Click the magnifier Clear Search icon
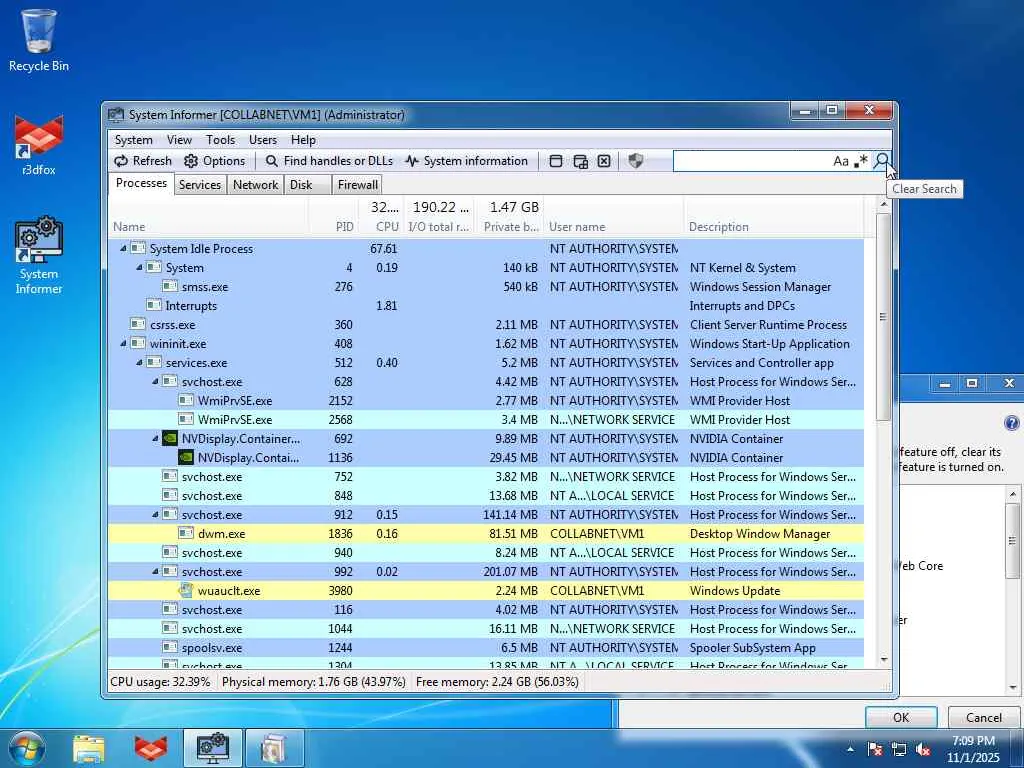 [x=882, y=161]
